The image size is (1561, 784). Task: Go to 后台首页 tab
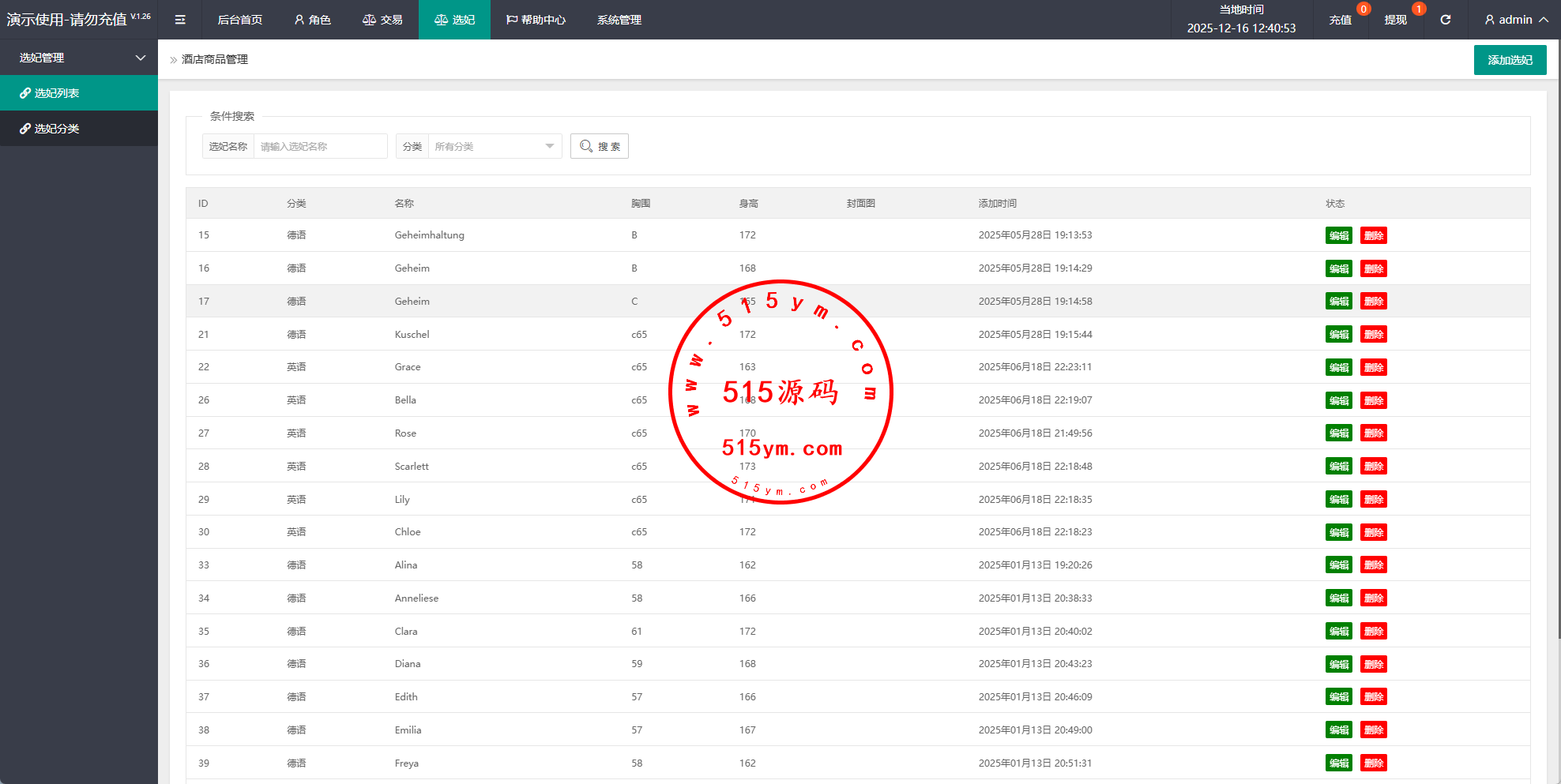point(239,20)
